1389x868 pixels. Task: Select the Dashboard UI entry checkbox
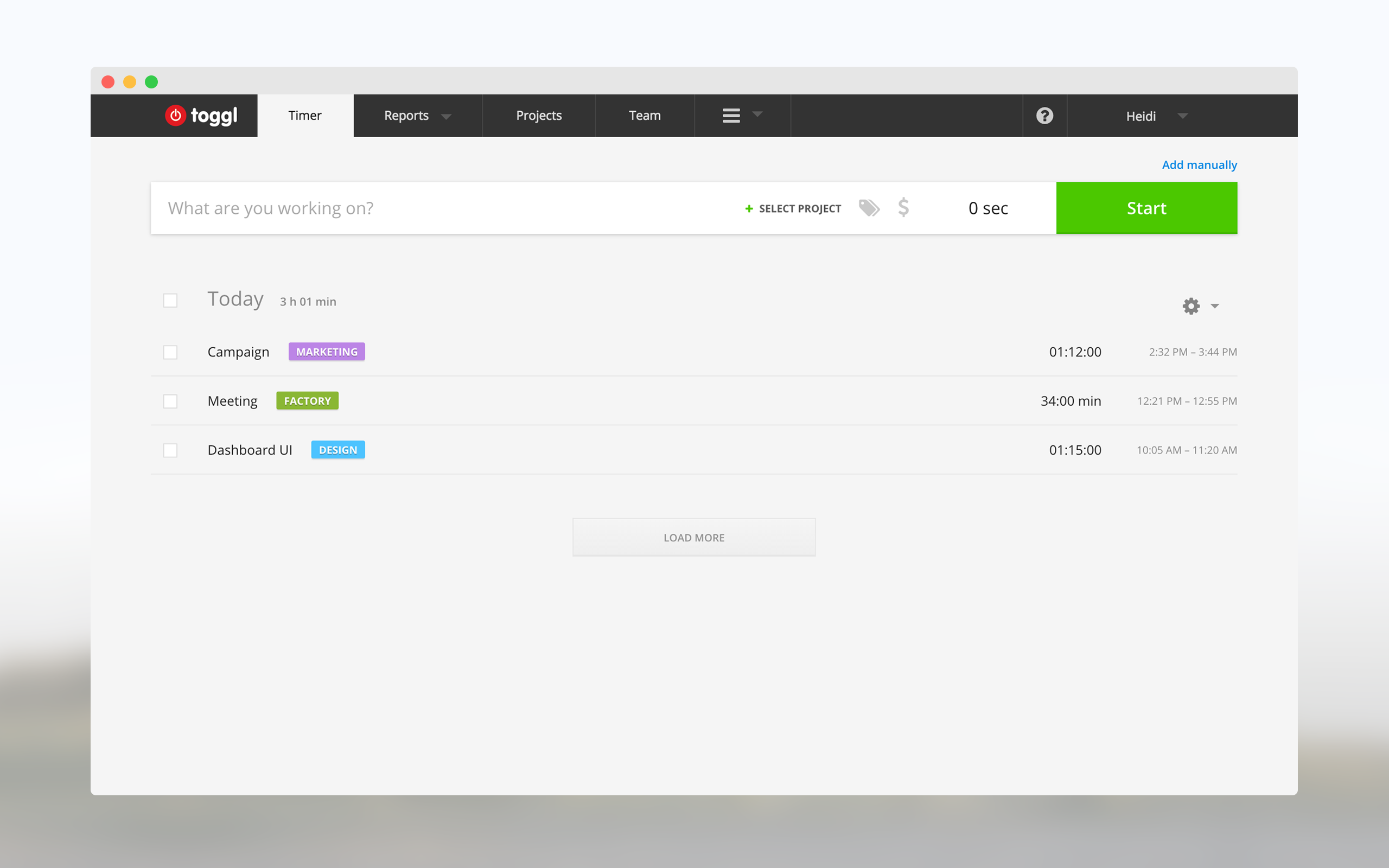point(170,450)
